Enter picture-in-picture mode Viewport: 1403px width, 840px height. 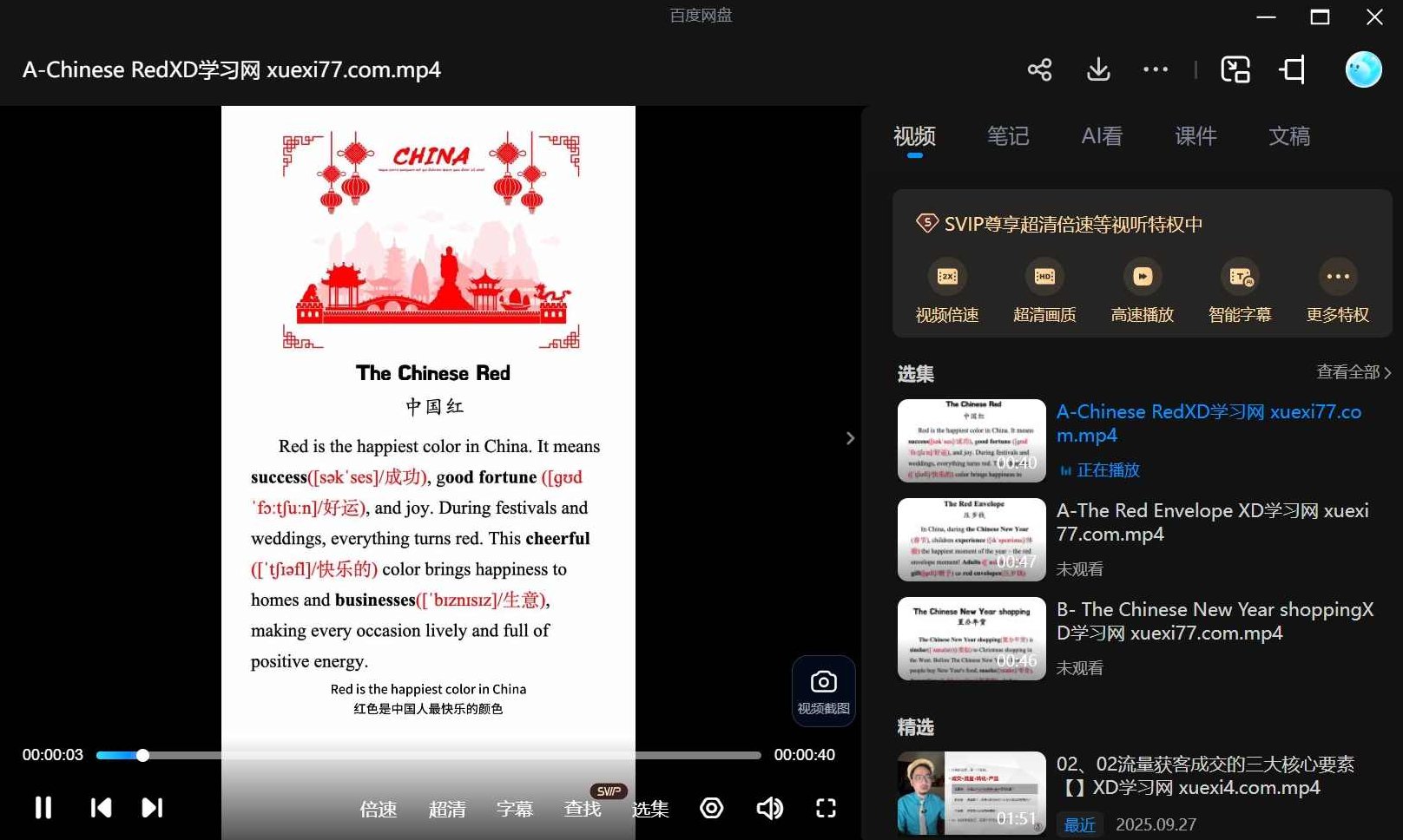pos(1235,69)
